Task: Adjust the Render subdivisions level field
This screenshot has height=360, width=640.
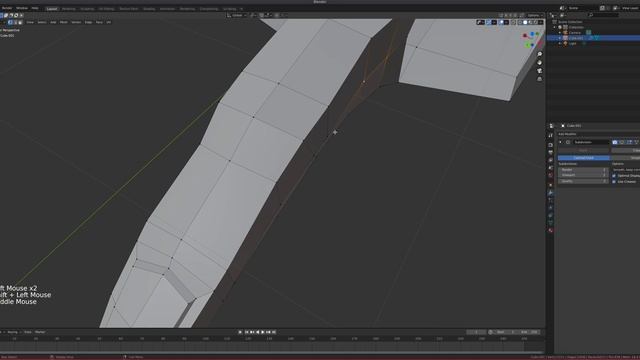Action: coord(583,169)
